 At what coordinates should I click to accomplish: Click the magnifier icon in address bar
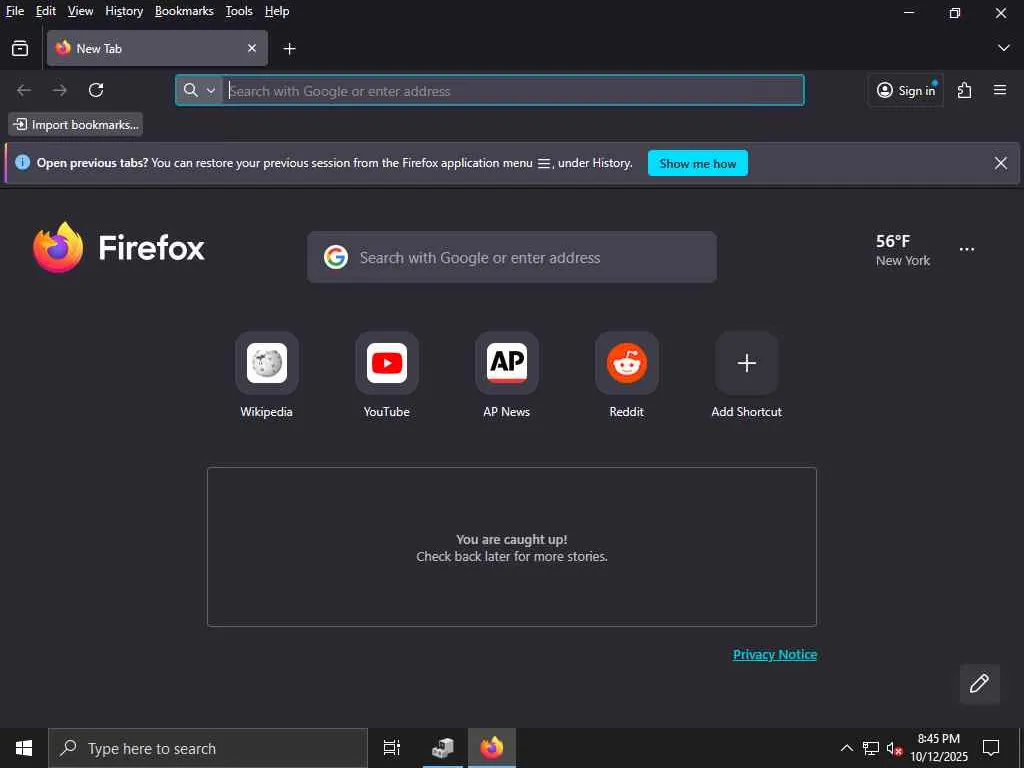pyautogui.click(x=190, y=90)
